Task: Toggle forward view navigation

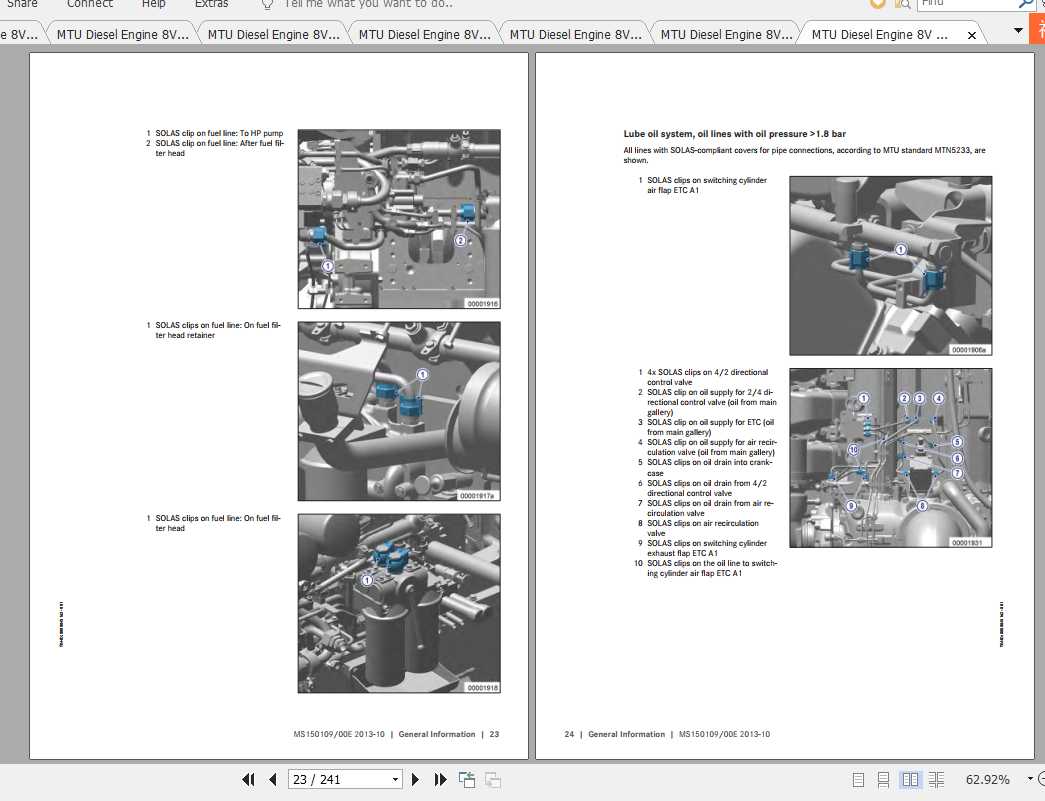Action: coord(493,779)
